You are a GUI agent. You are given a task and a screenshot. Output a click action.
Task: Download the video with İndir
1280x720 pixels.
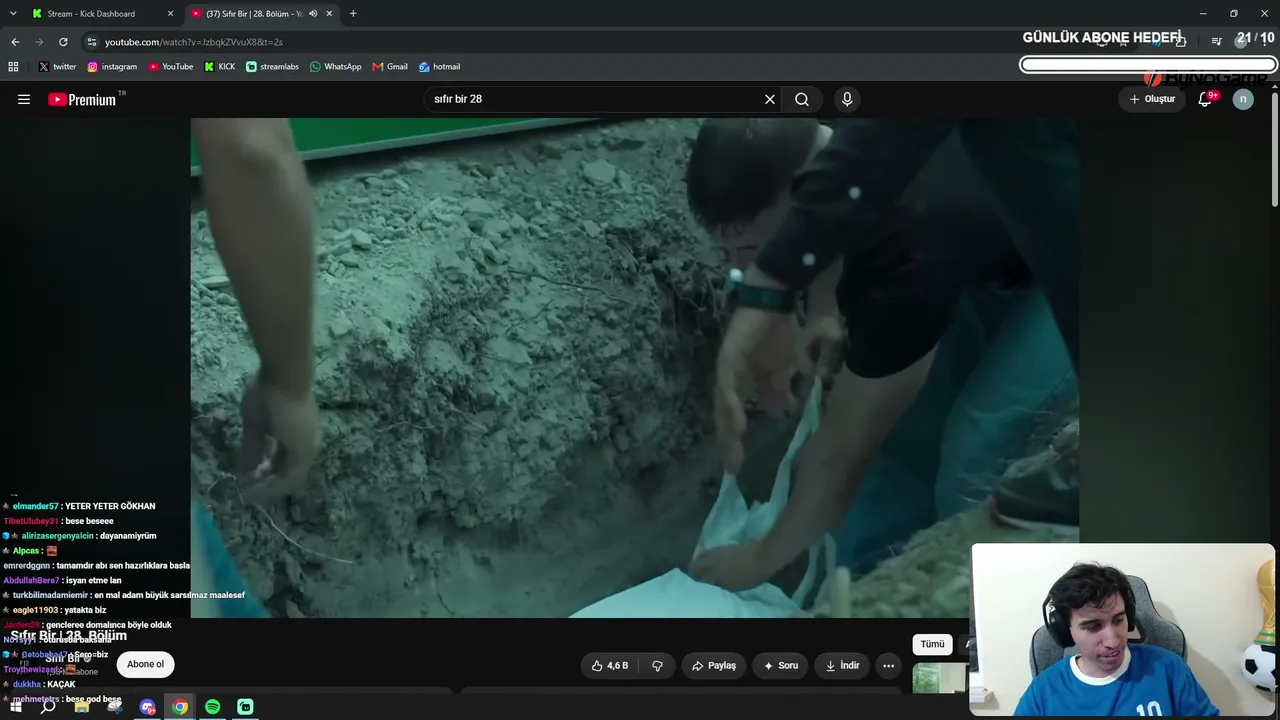(x=842, y=666)
